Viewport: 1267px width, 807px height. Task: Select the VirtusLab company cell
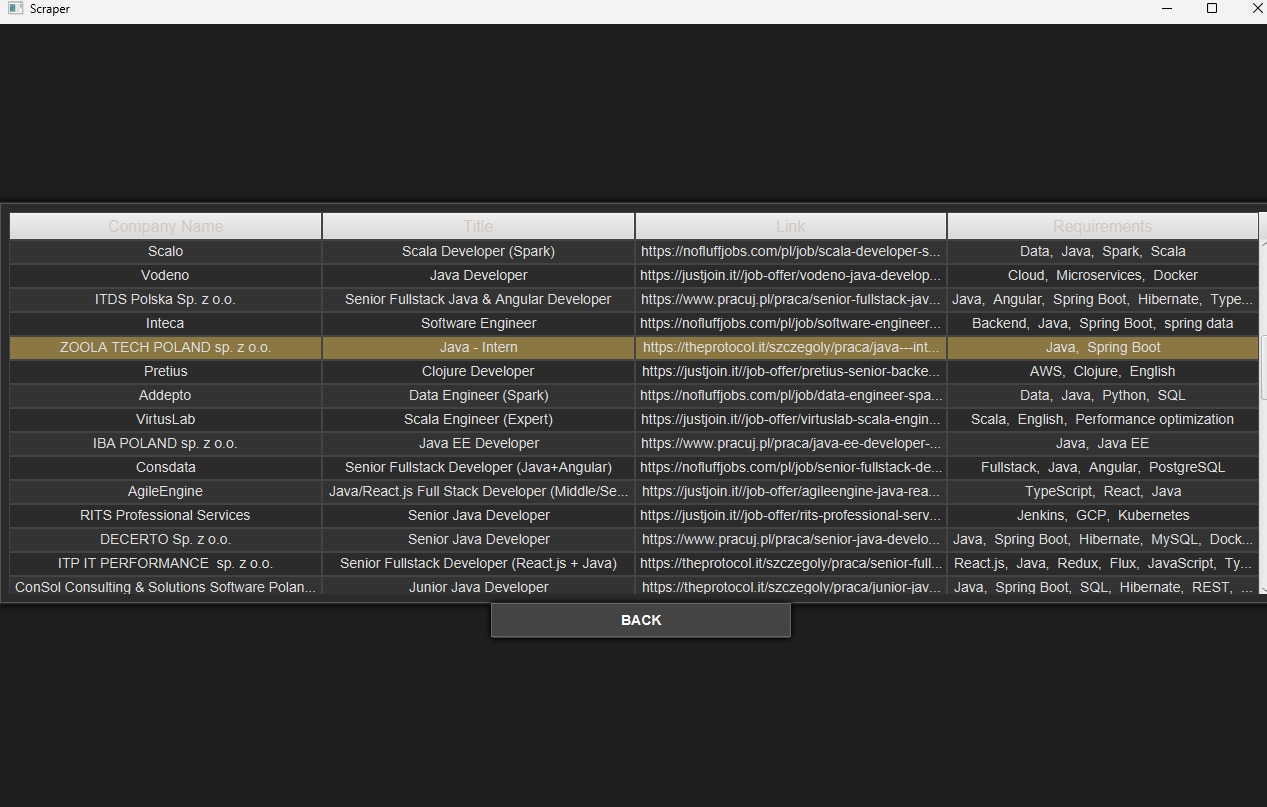166,419
